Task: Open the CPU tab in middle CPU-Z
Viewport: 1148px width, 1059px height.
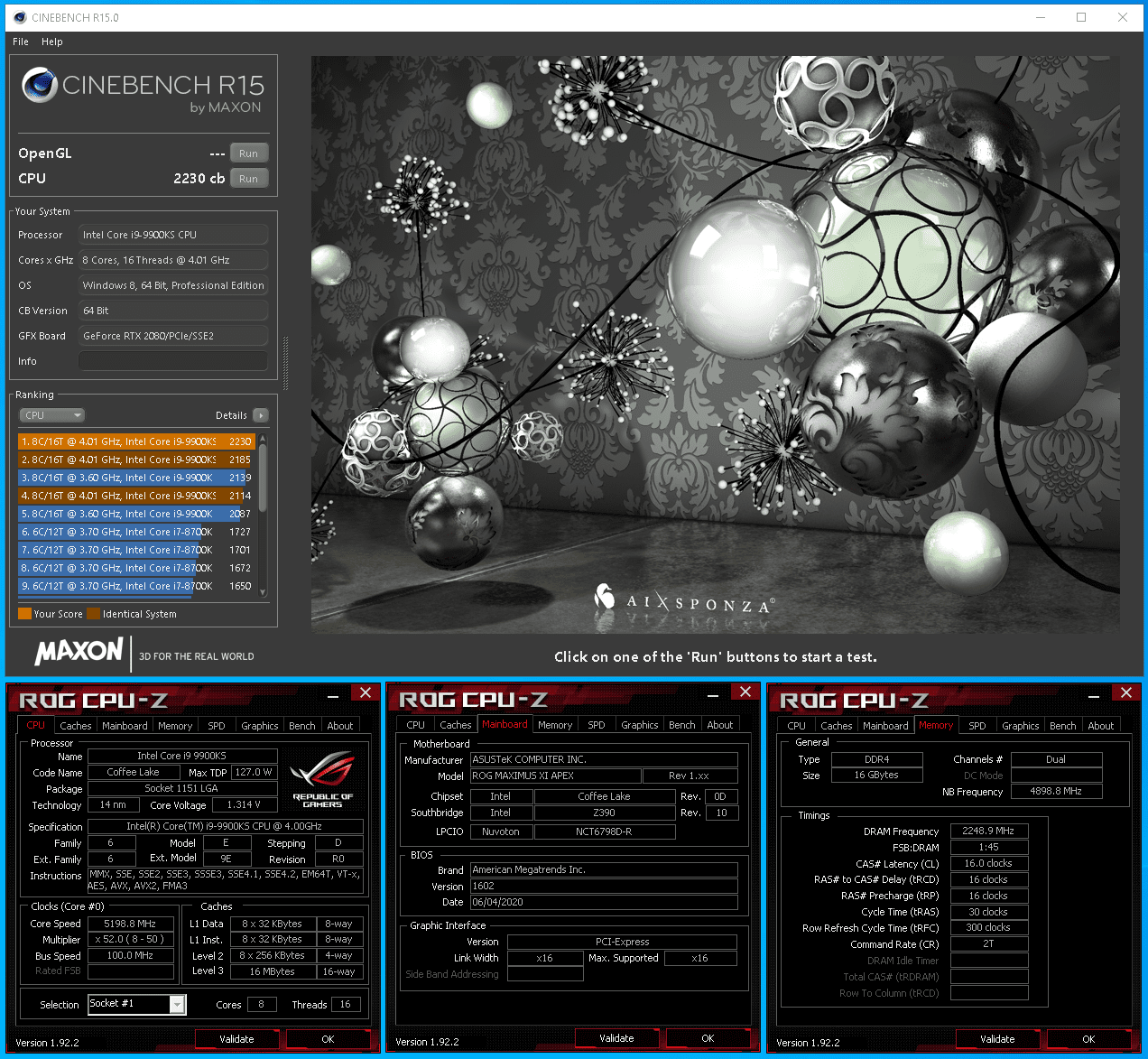Action: 416,725
